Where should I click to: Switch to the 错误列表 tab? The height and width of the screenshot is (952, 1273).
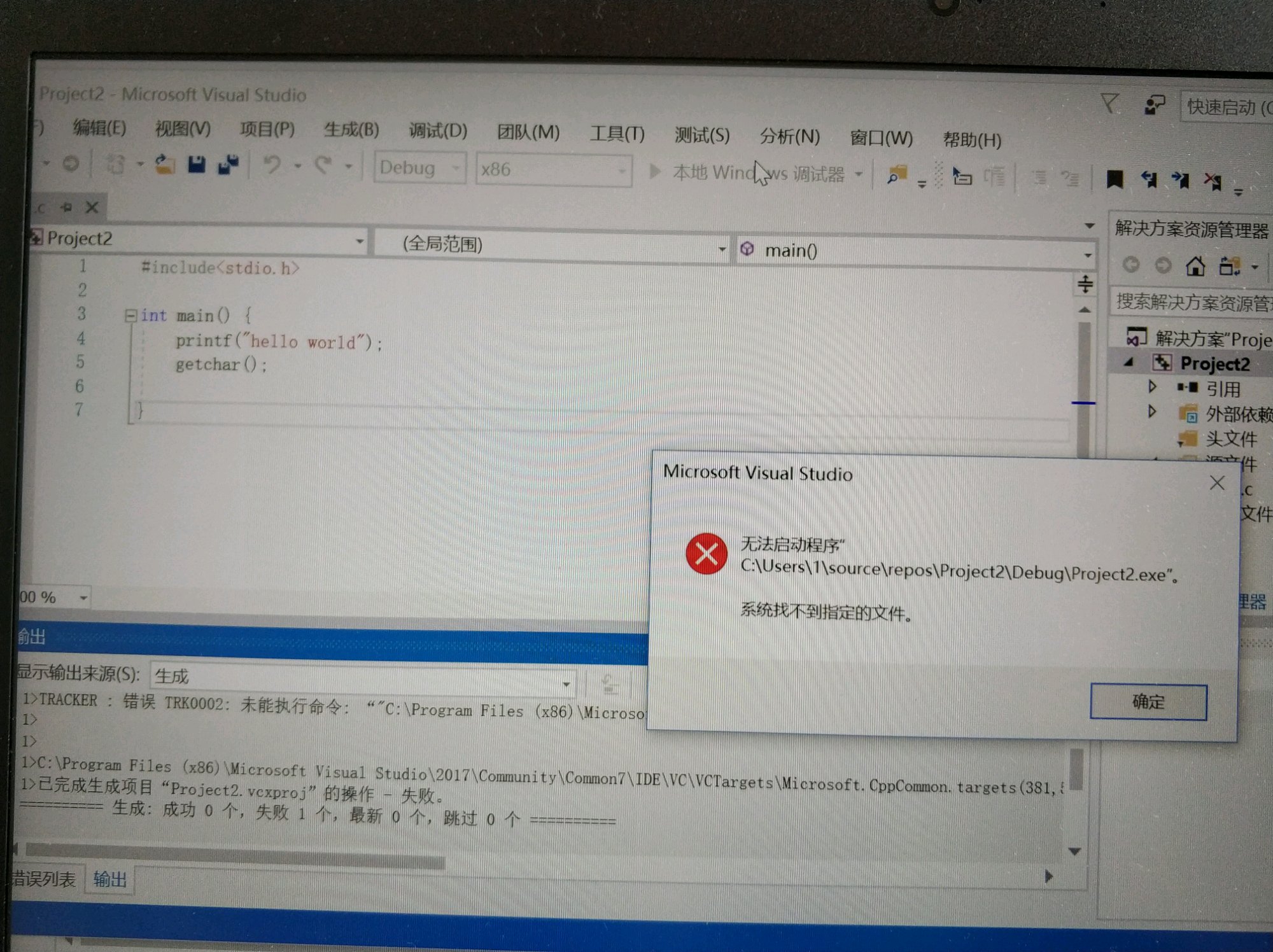(x=43, y=879)
